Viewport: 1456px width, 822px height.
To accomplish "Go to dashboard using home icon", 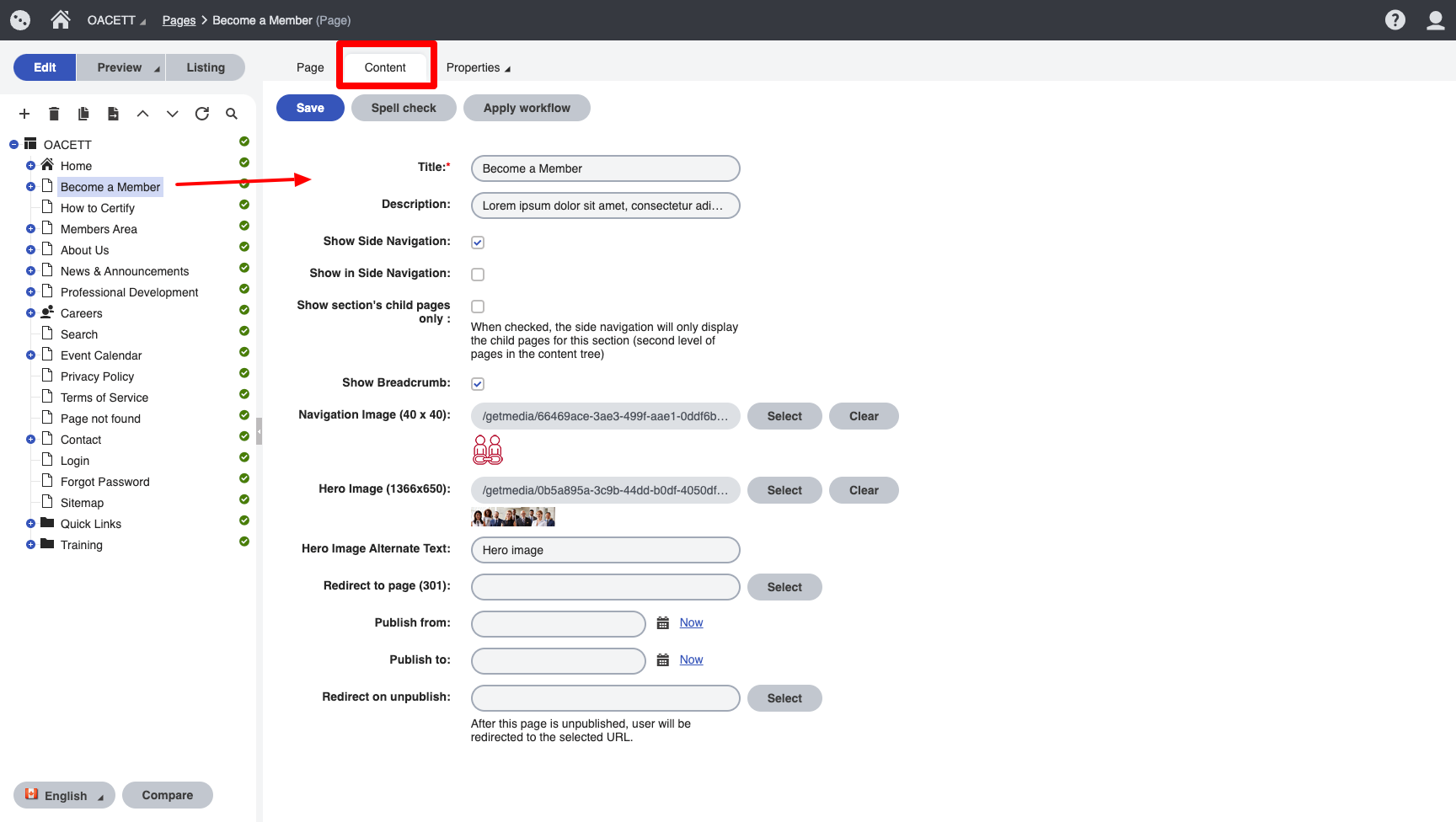I will (x=61, y=20).
